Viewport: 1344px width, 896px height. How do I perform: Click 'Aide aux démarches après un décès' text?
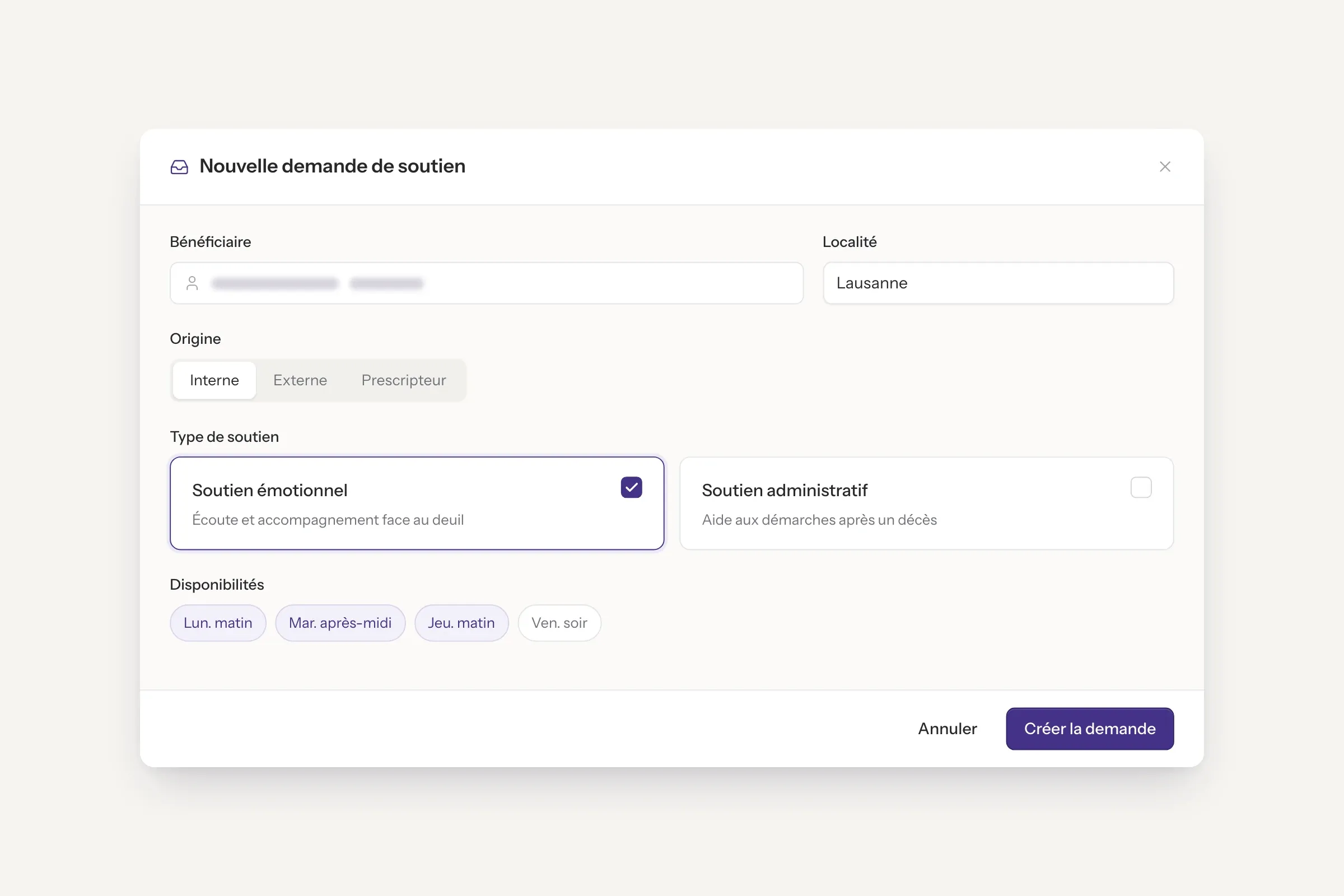click(x=819, y=520)
